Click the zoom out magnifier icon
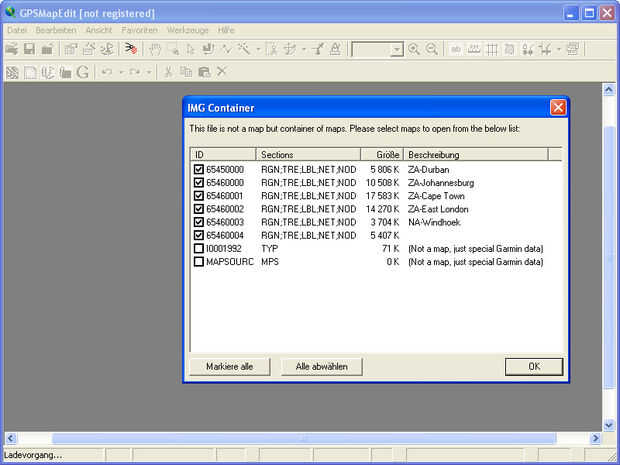The width and height of the screenshot is (620, 465). tap(432, 49)
